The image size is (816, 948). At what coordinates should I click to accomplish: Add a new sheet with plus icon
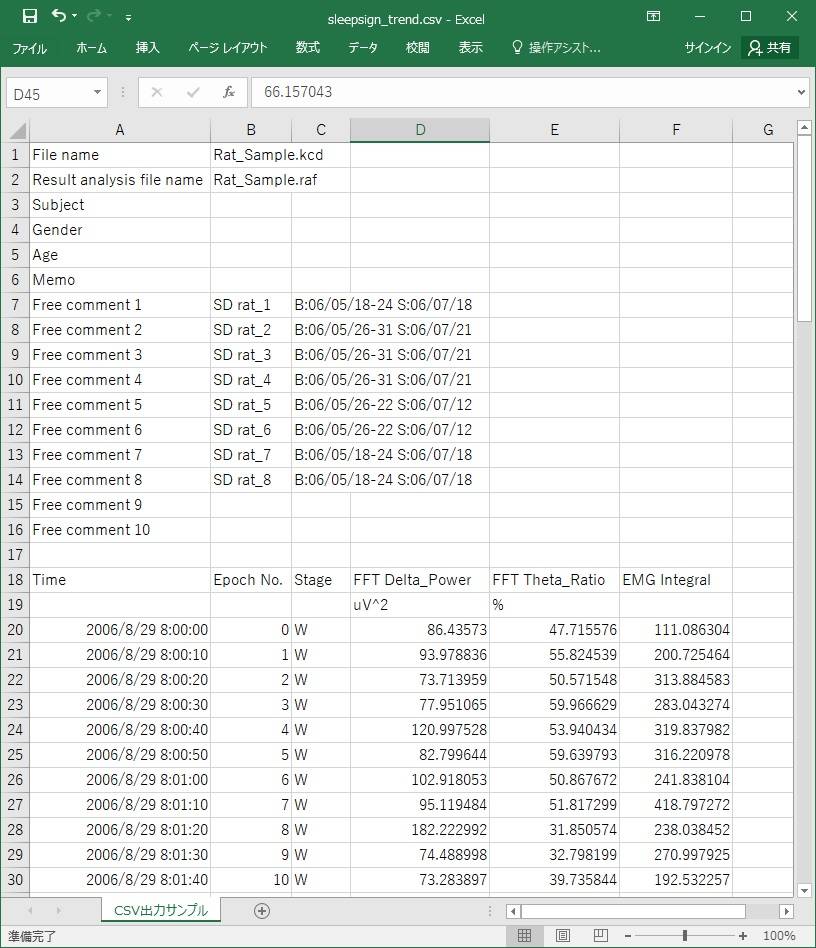click(262, 910)
